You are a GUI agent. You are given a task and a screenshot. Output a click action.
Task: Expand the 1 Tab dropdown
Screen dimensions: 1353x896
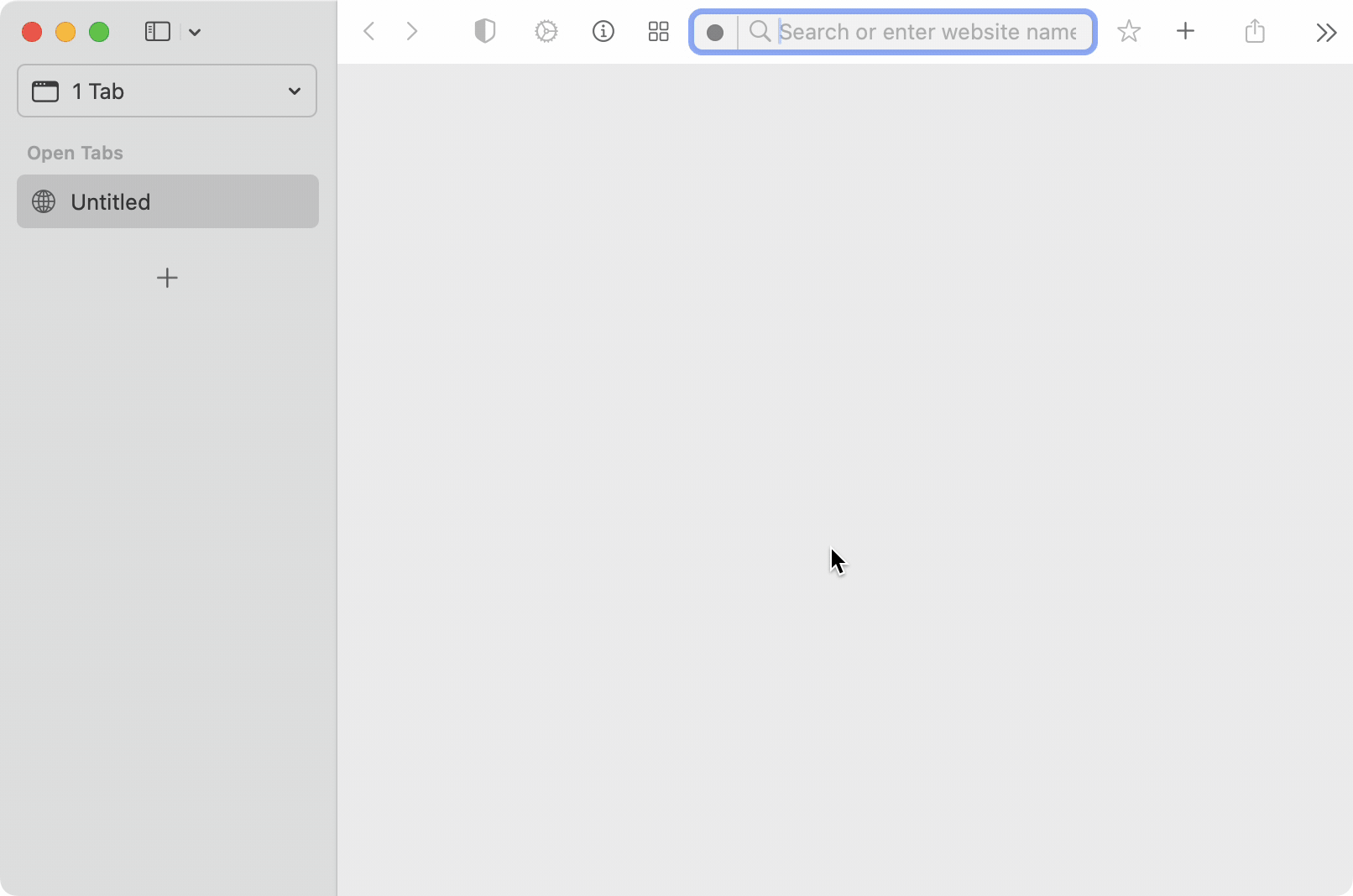293,91
